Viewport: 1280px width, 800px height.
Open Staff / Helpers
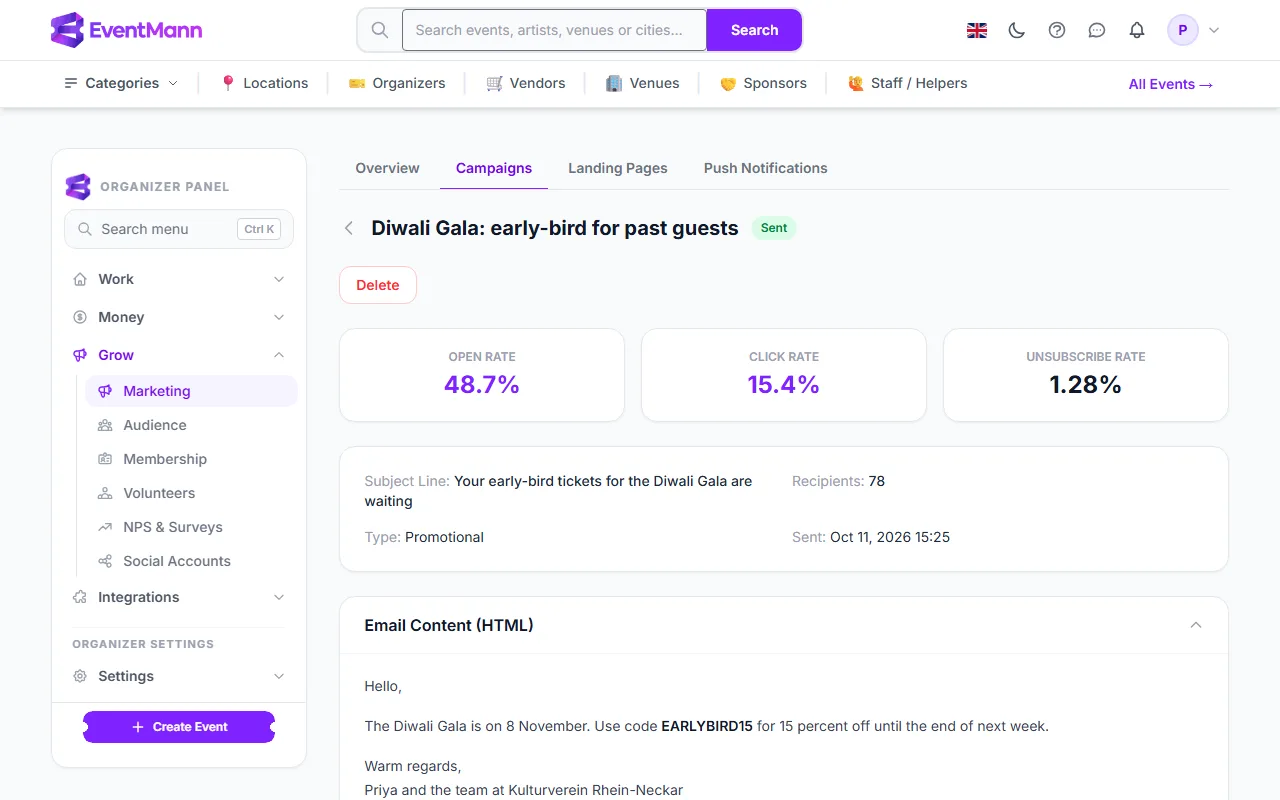907,83
